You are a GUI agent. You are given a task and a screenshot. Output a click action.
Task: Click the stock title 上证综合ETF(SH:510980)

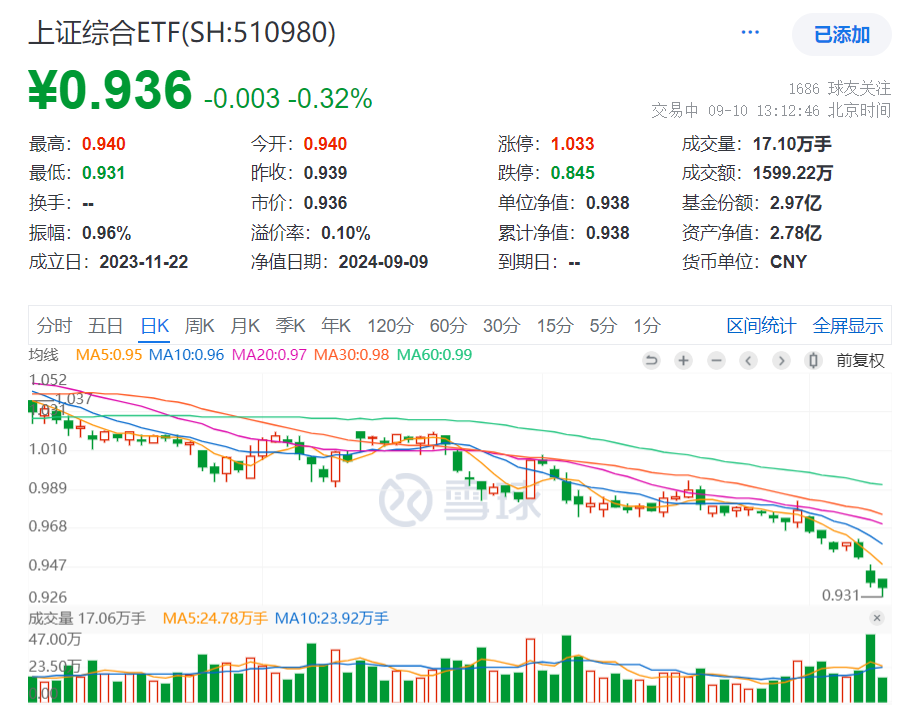coord(183,33)
